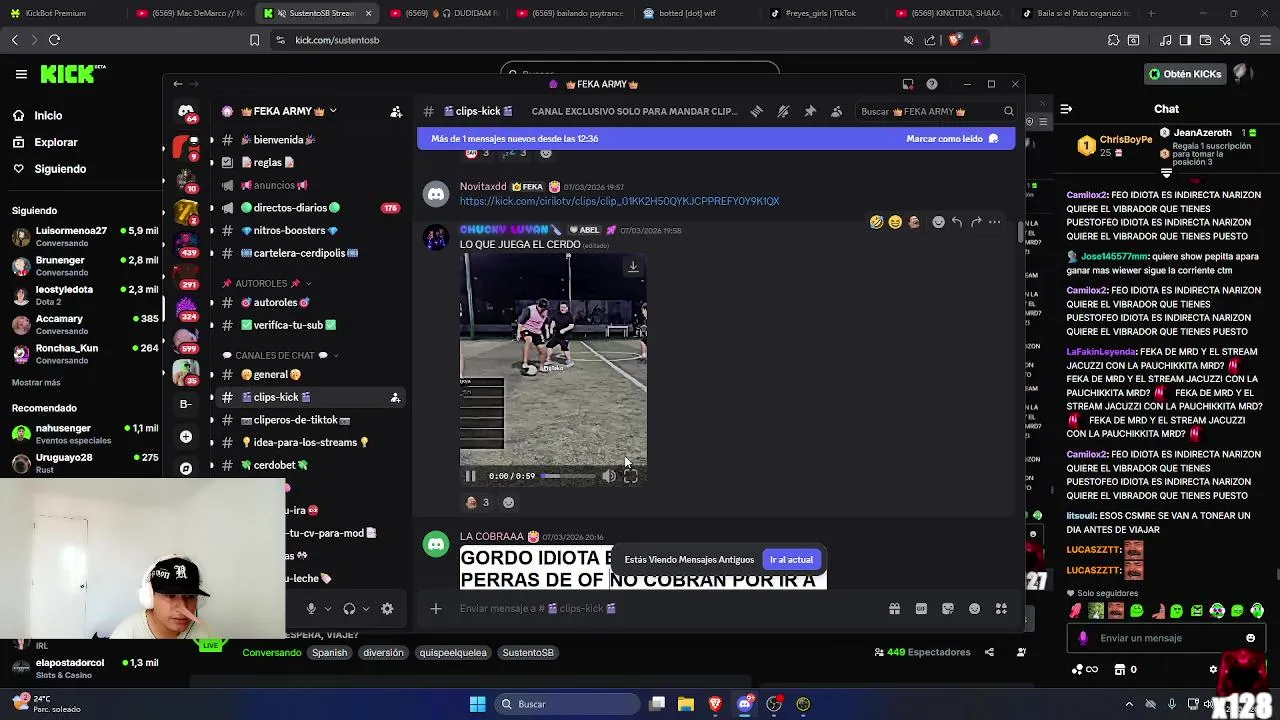Viewport: 1280px width, 720px height.
Task: Share the Kick stream
Action: (989, 652)
